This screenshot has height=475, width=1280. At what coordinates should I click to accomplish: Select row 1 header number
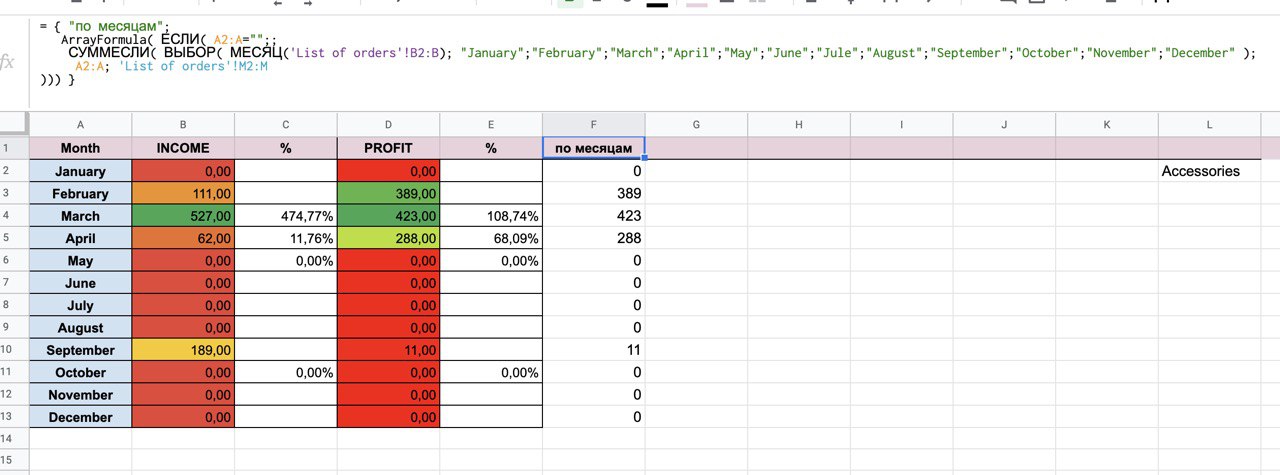pyautogui.click(x=14, y=148)
